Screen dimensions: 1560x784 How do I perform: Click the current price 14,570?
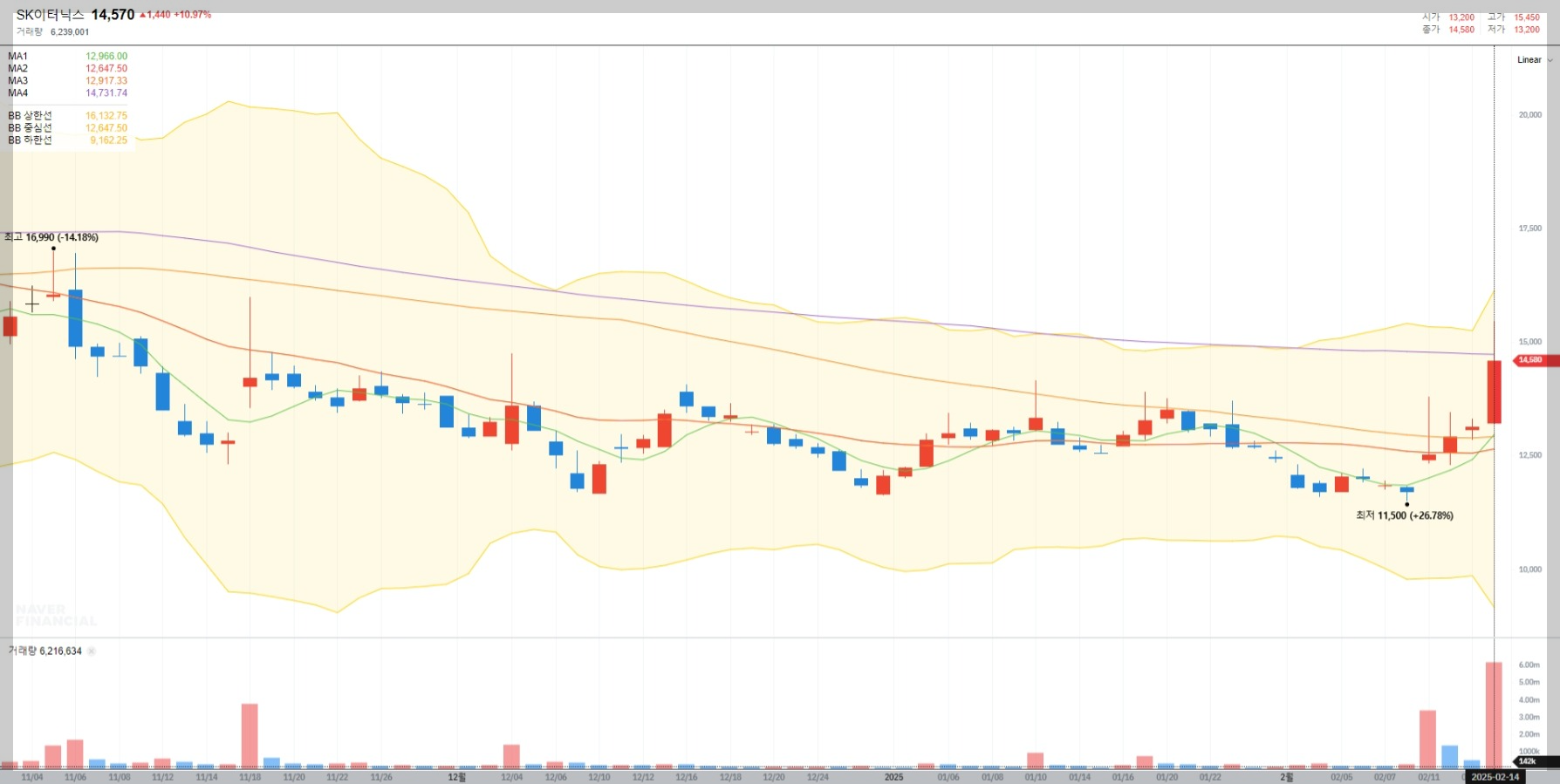113,15
